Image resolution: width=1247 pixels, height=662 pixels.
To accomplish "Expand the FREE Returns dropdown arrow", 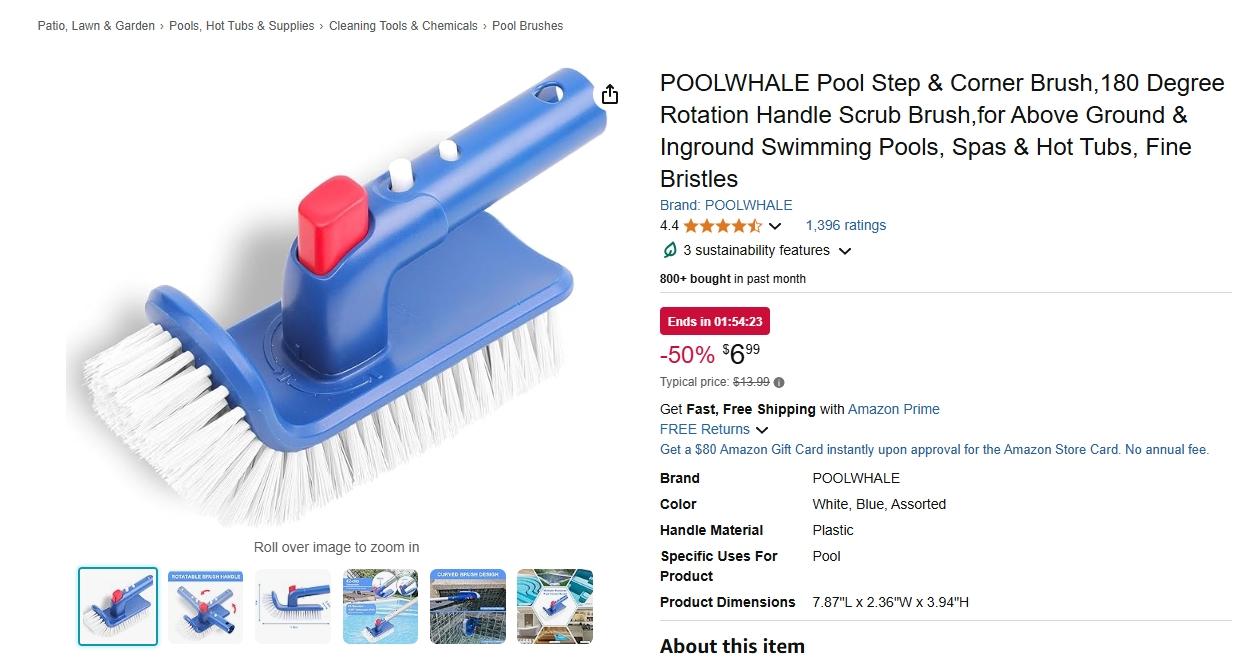I will click(762, 430).
